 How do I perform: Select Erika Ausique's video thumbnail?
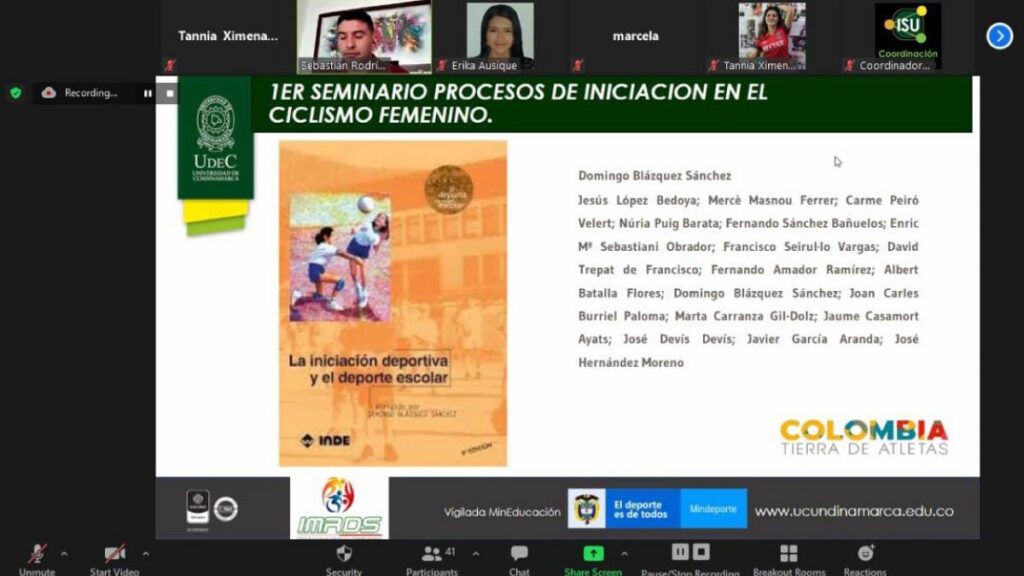[500, 37]
